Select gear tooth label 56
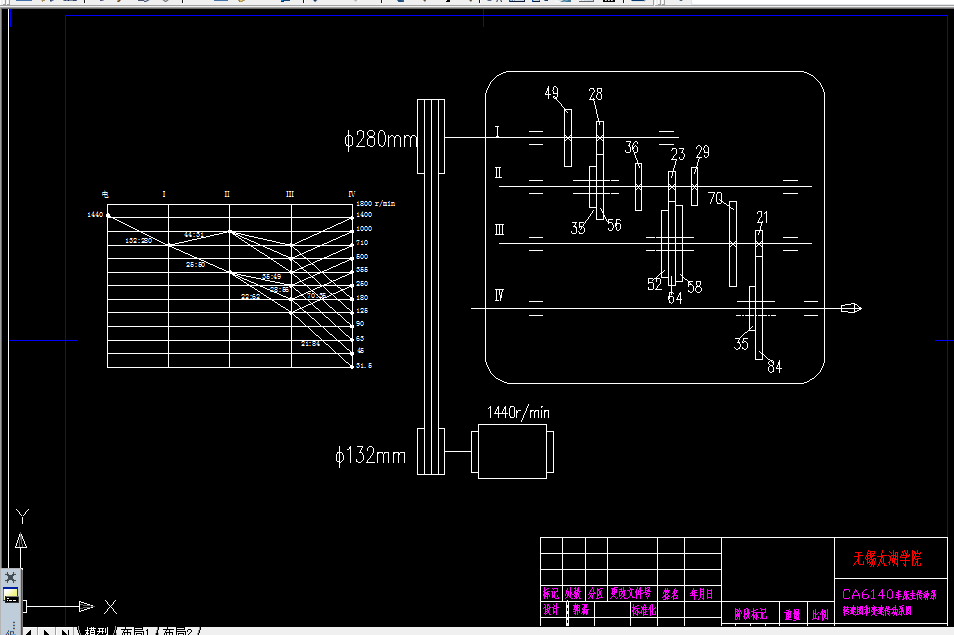The height and width of the screenshot is (635, 954). pyautogui.click(x=615, y=225)
